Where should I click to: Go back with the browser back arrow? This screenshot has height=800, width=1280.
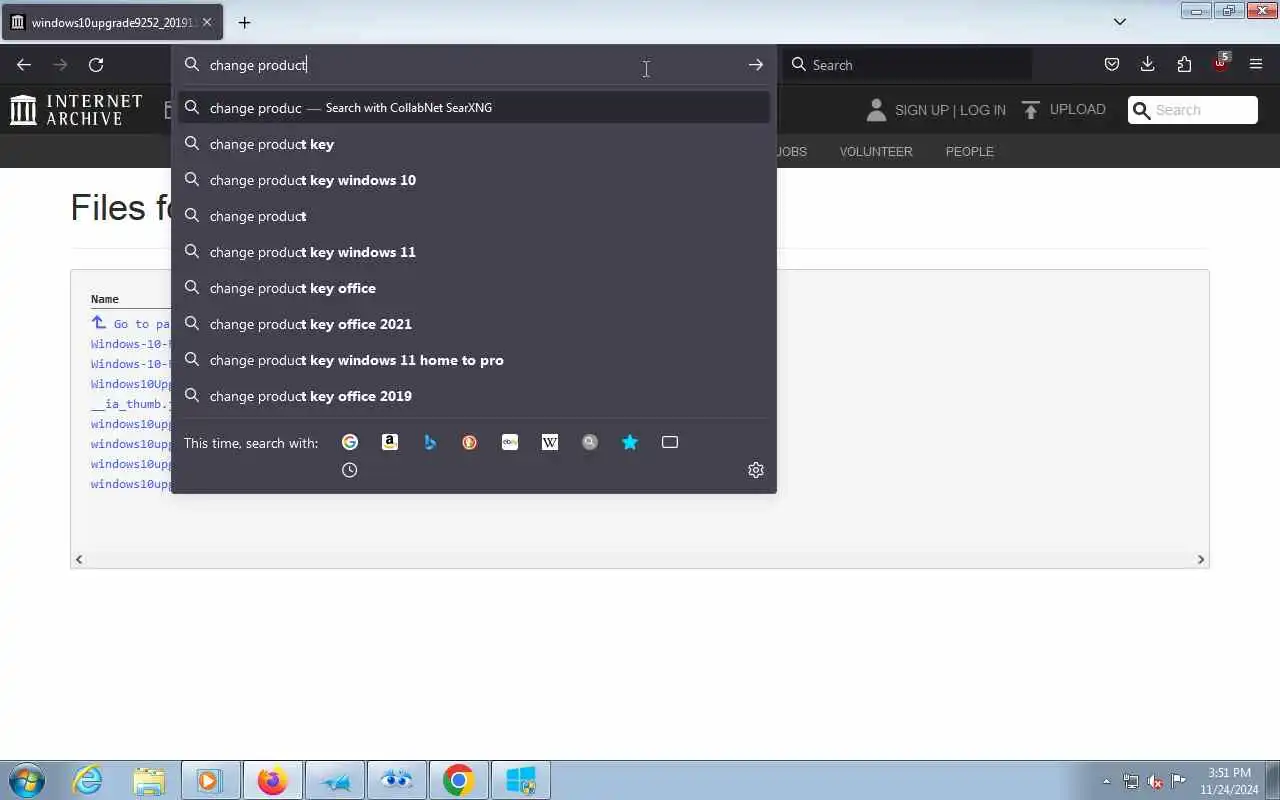click(x=24, y=65)
